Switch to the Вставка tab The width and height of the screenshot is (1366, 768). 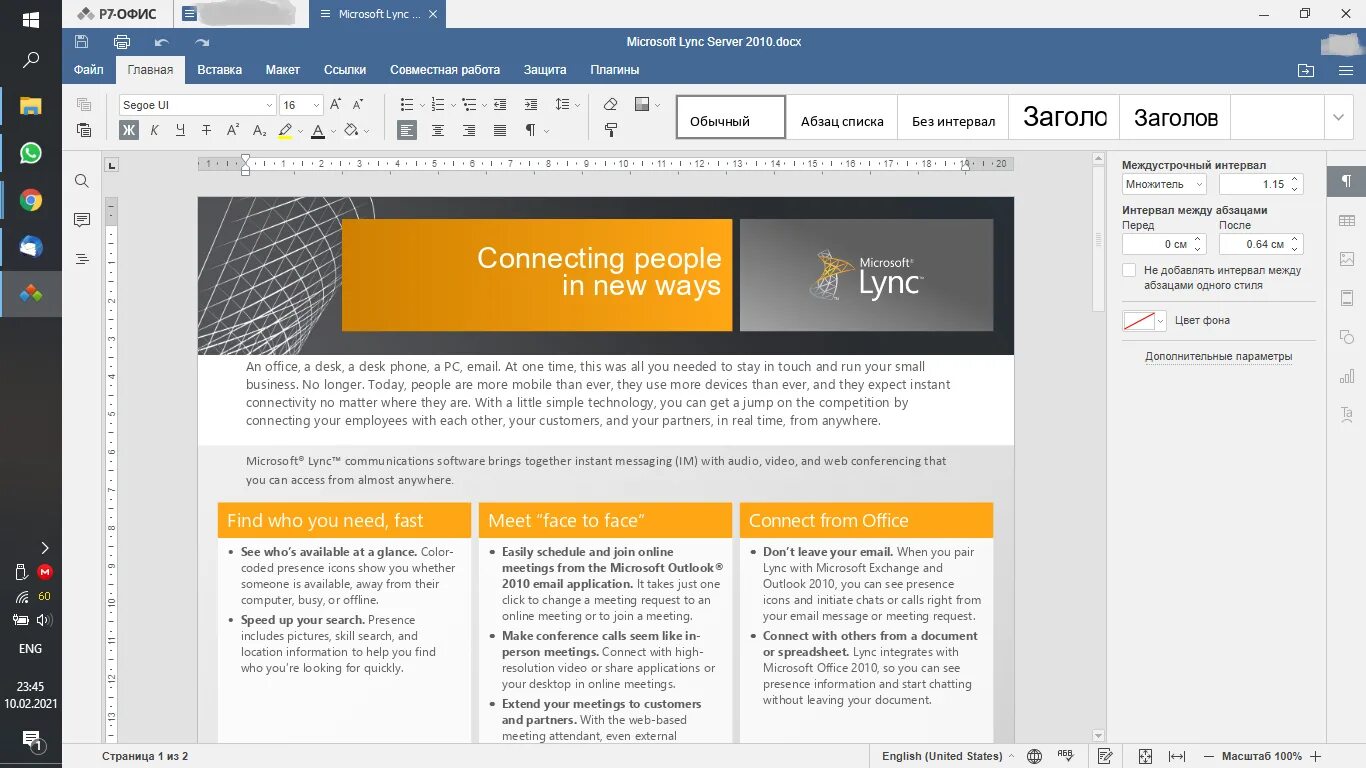click(x=219, y=70)
